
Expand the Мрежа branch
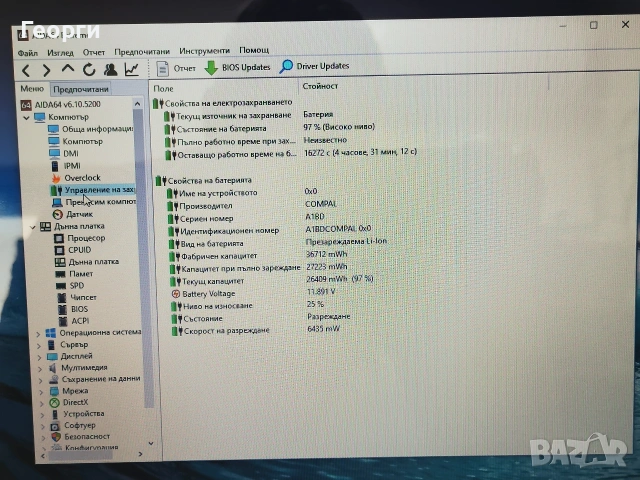click(x=41, y=392)
